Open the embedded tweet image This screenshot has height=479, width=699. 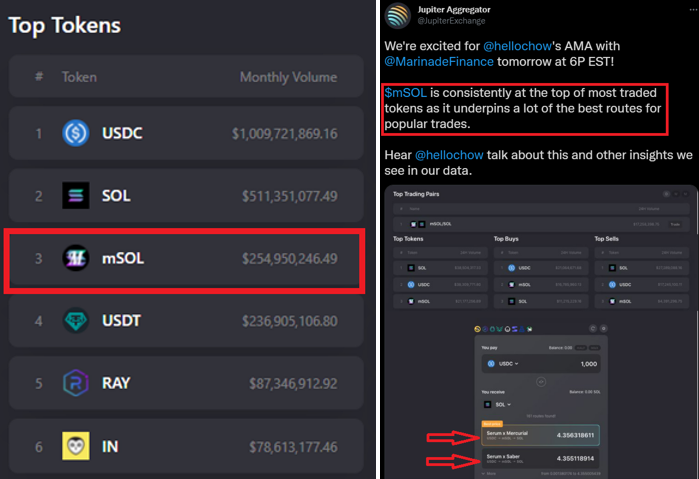tap(541, 332)
